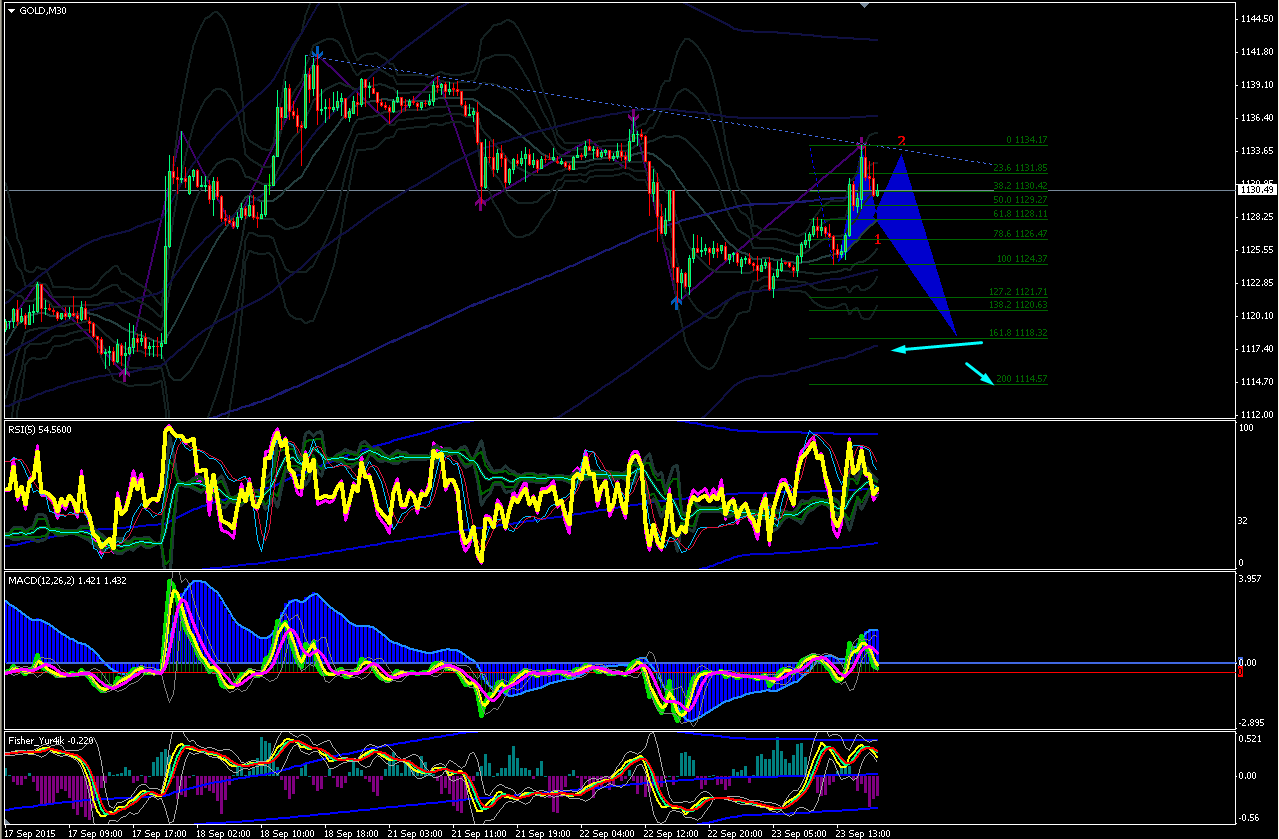The width and height of the screenshot is (1279, 839).
Task: Click the 23 Sep 05:00 time label
Action: click(x=799, y=832)
